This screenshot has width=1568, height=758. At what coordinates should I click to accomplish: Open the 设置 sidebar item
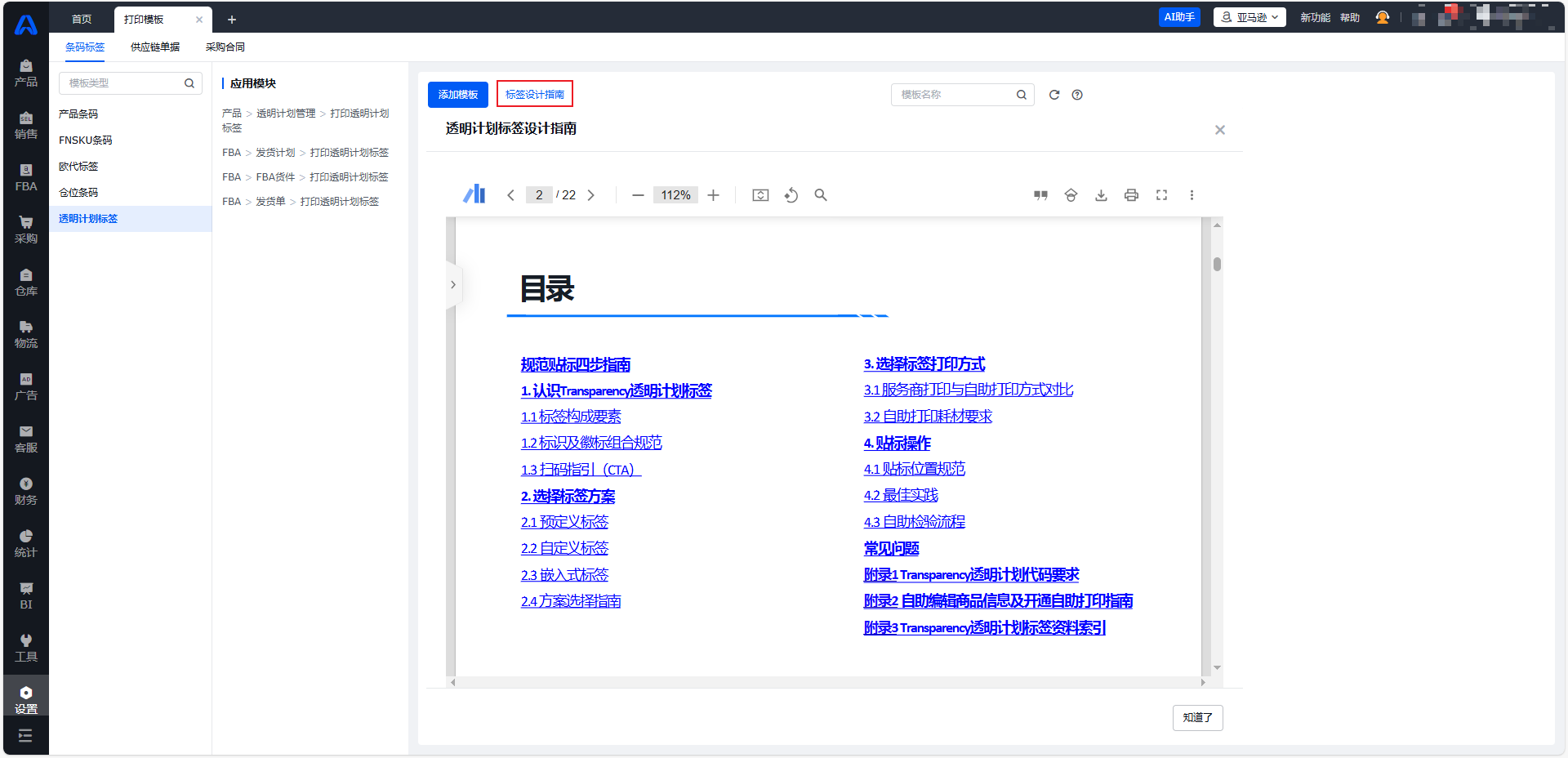(x=26, y=699)
